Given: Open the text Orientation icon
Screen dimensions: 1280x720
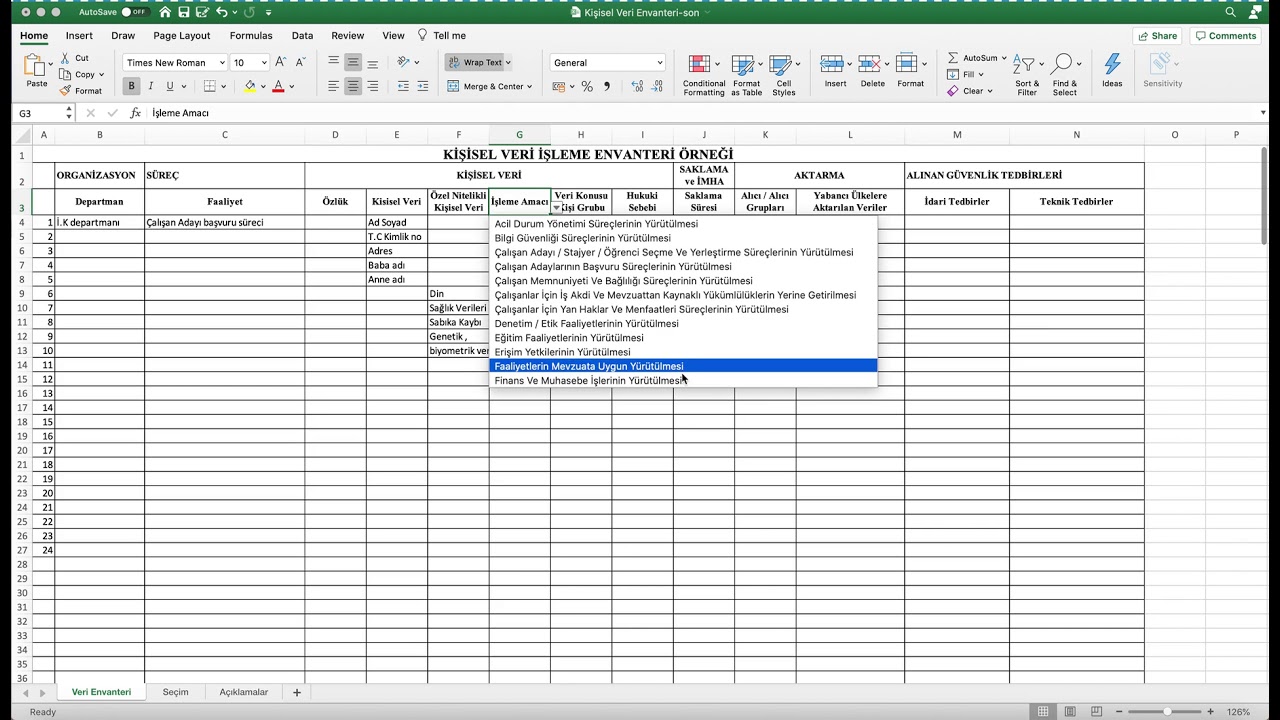Looking at the screenshot, I should pos(402,62).
